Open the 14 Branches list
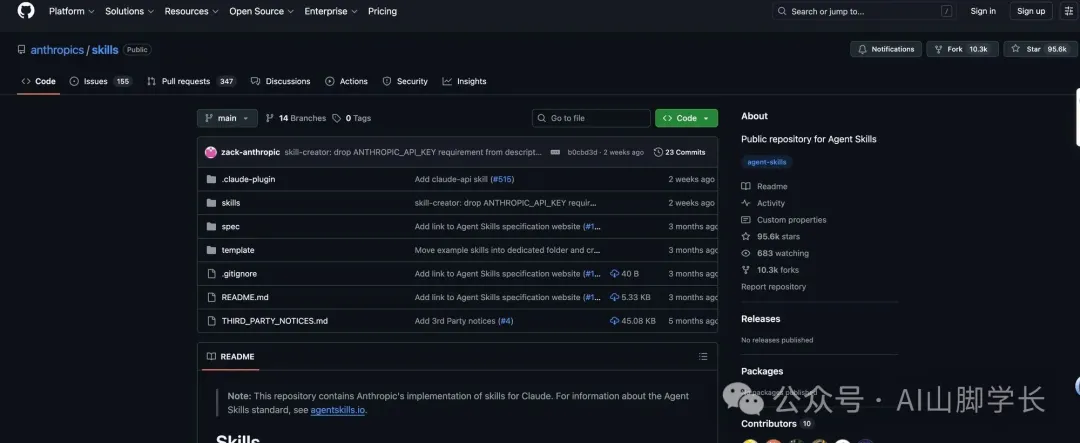This screenshot has height=443, width=1080. (x=296, y=118)
